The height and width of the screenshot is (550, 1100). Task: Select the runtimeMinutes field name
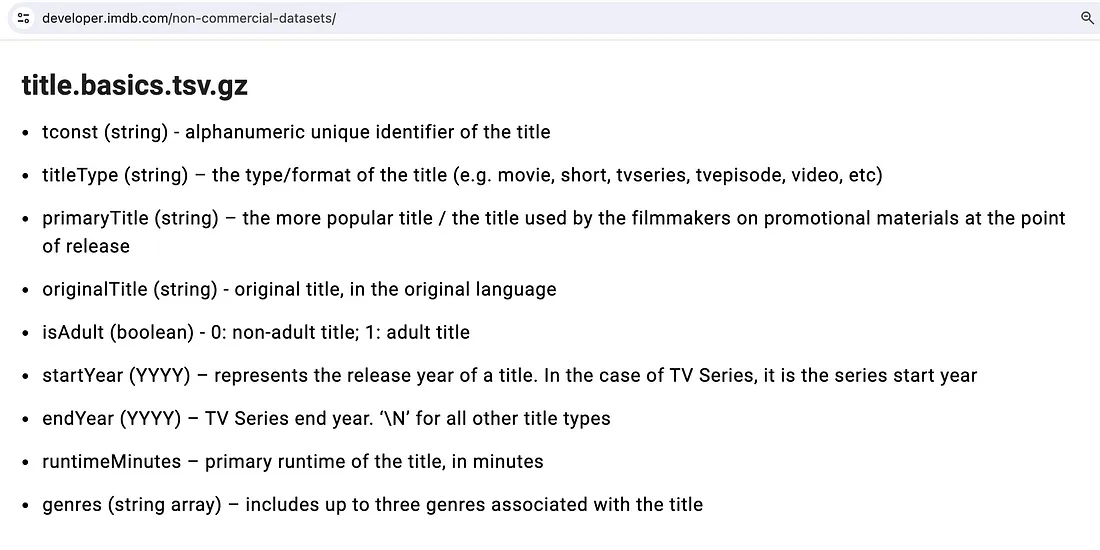112,462
